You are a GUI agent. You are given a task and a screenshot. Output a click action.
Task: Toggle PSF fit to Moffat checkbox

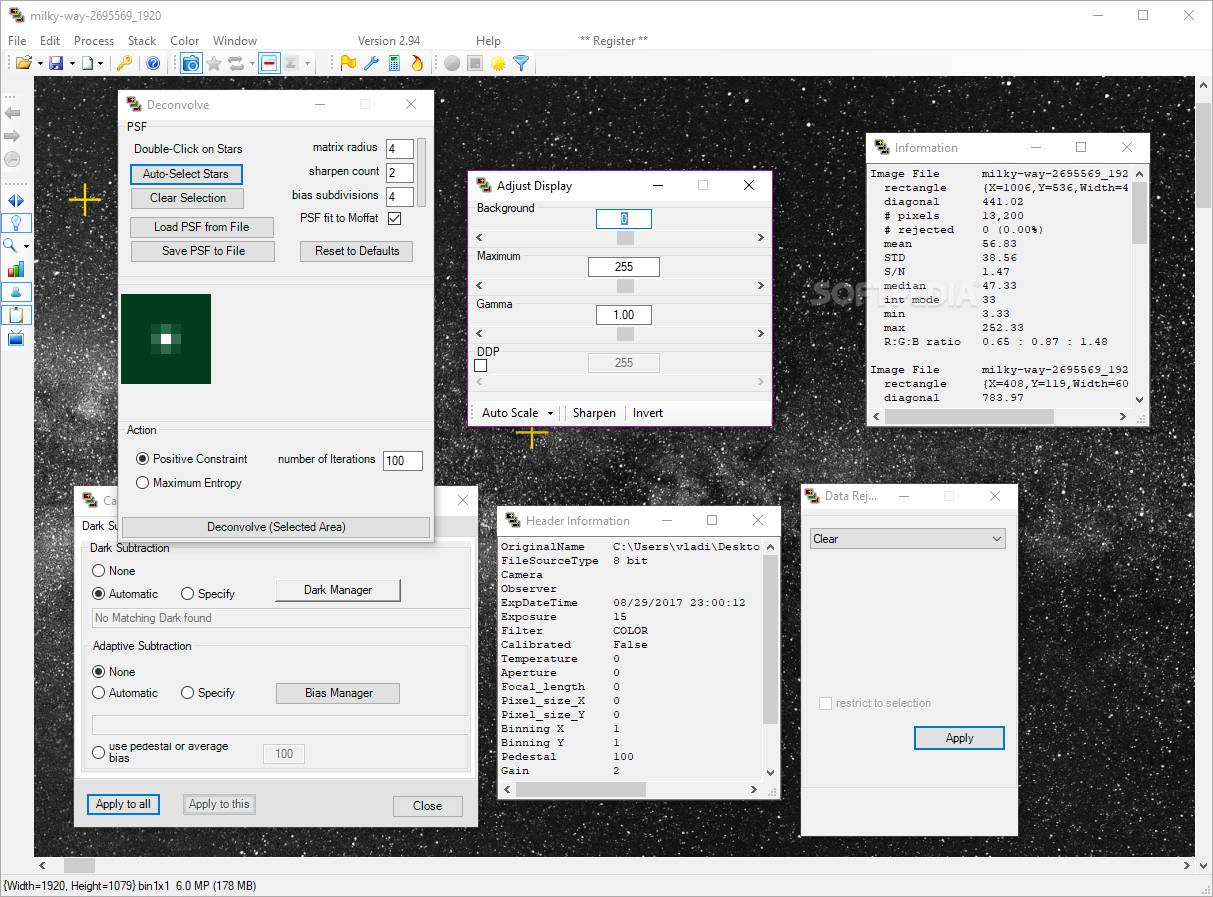(394, 218)
